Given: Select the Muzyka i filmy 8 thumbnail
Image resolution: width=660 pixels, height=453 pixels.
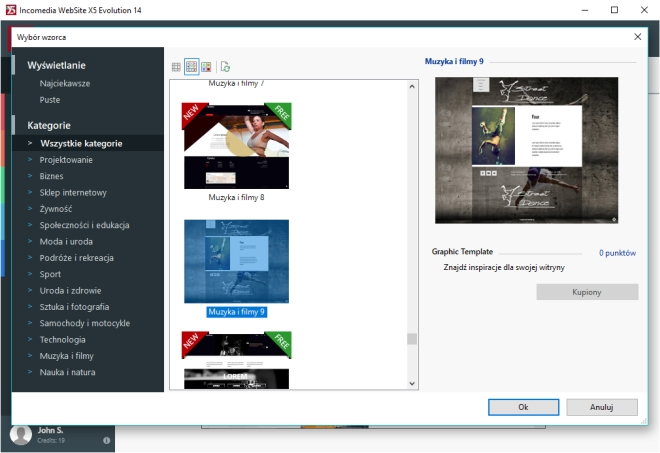Looking at the screenshot, I should click(x=236, y=146).
